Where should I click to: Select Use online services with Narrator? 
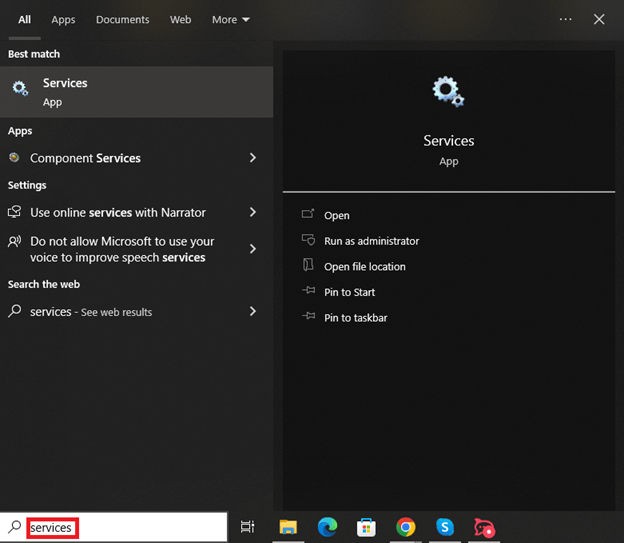(x=118, y=213)
